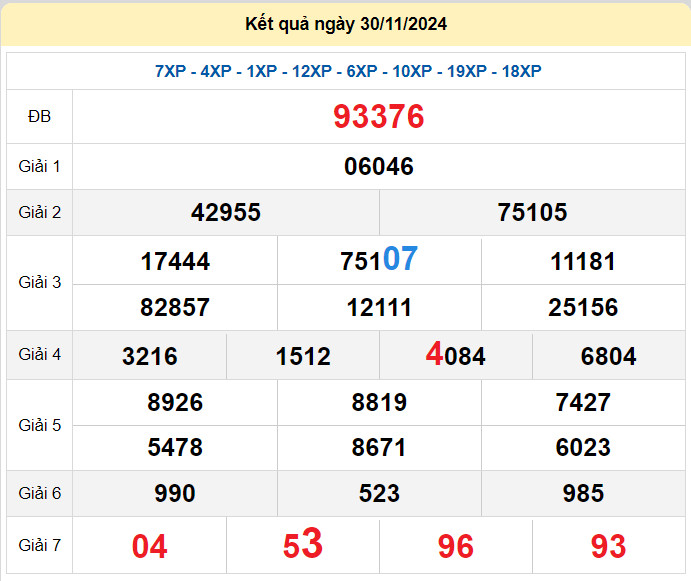Click the Giải 4 number 4084
The width and height of the screenshot is (691, 581).
coord(456,354)
